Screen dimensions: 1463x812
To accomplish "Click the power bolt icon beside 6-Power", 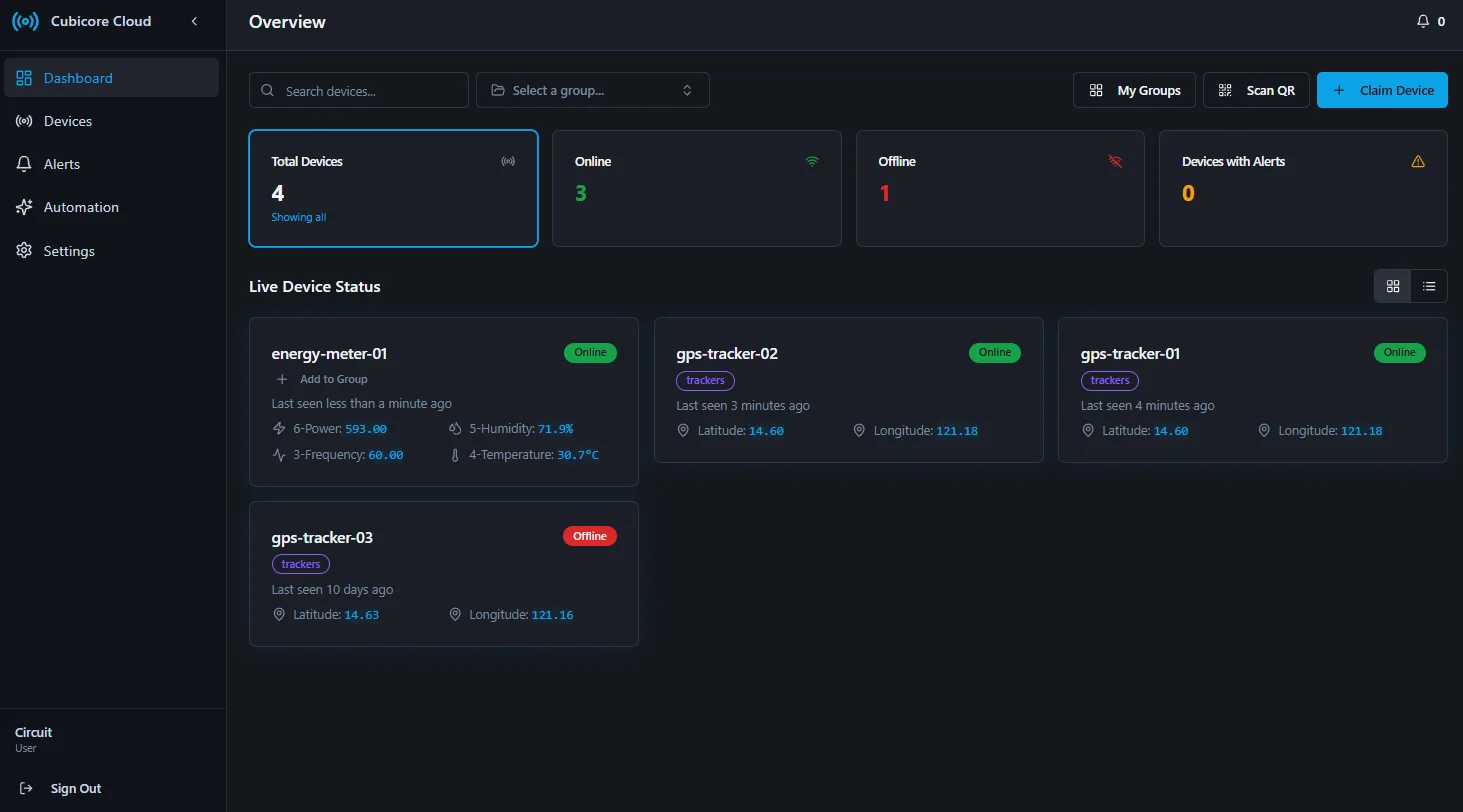I will 280,428.
